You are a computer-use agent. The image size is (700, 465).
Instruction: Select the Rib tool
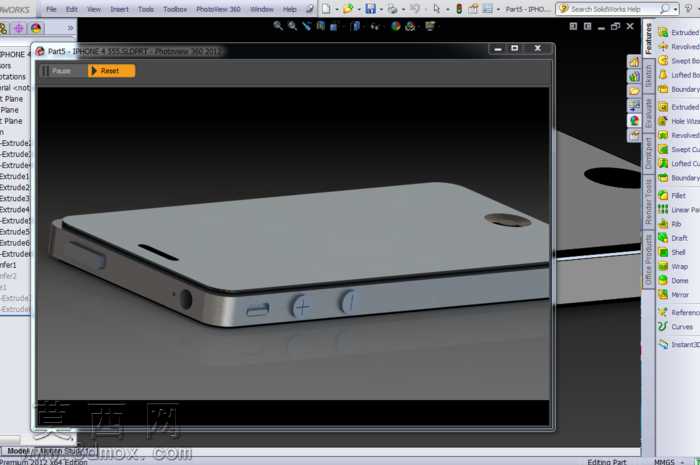coord(670,224)
